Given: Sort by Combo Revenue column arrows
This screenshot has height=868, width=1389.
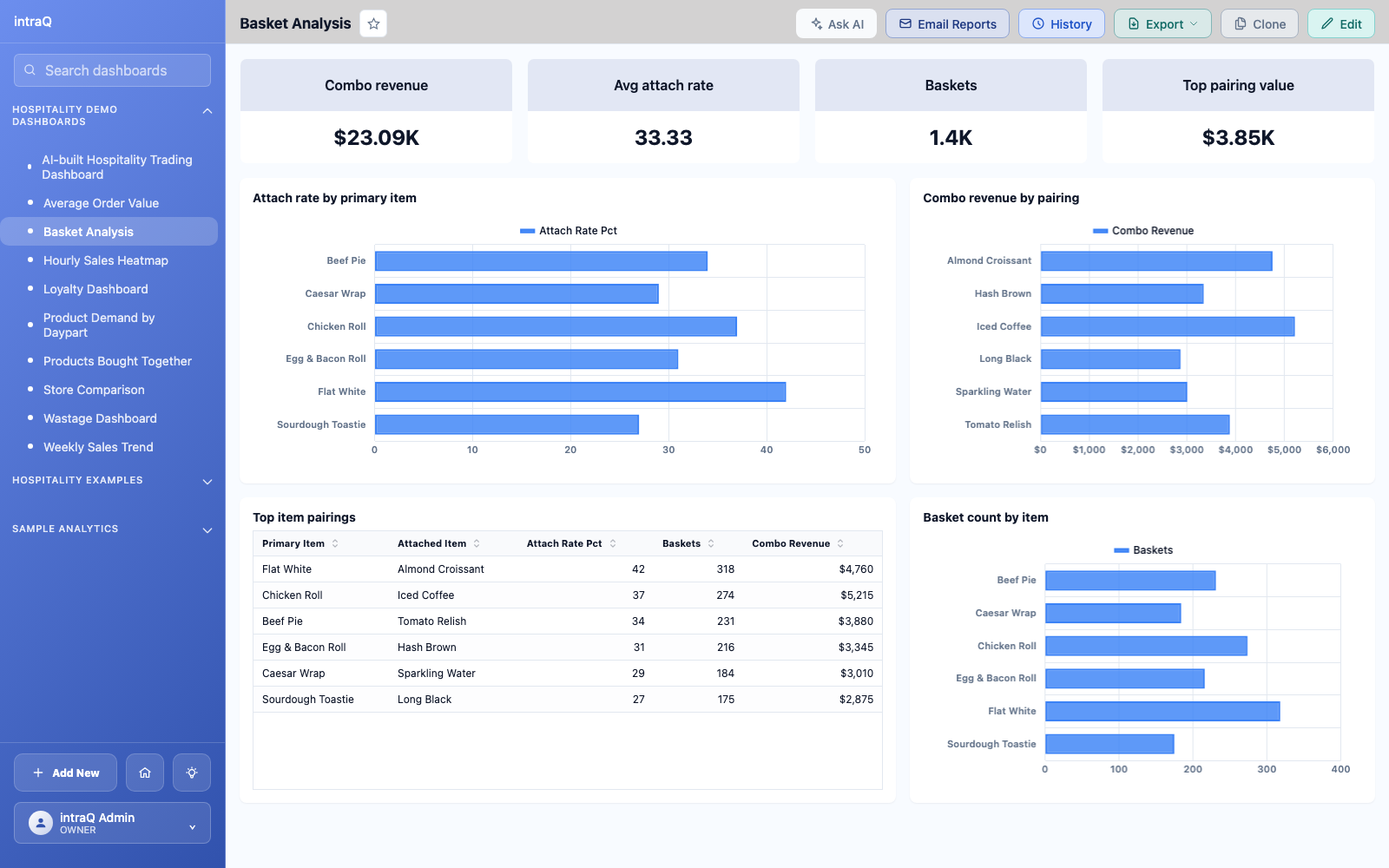Looking at the screenshot, I should click(x=840, y=543).
